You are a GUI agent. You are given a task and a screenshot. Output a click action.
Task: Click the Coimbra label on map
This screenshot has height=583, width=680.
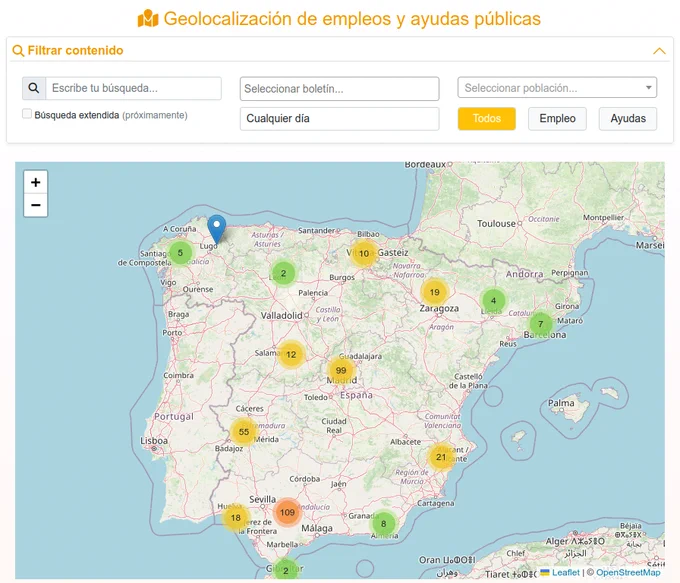tap(178, 375)
